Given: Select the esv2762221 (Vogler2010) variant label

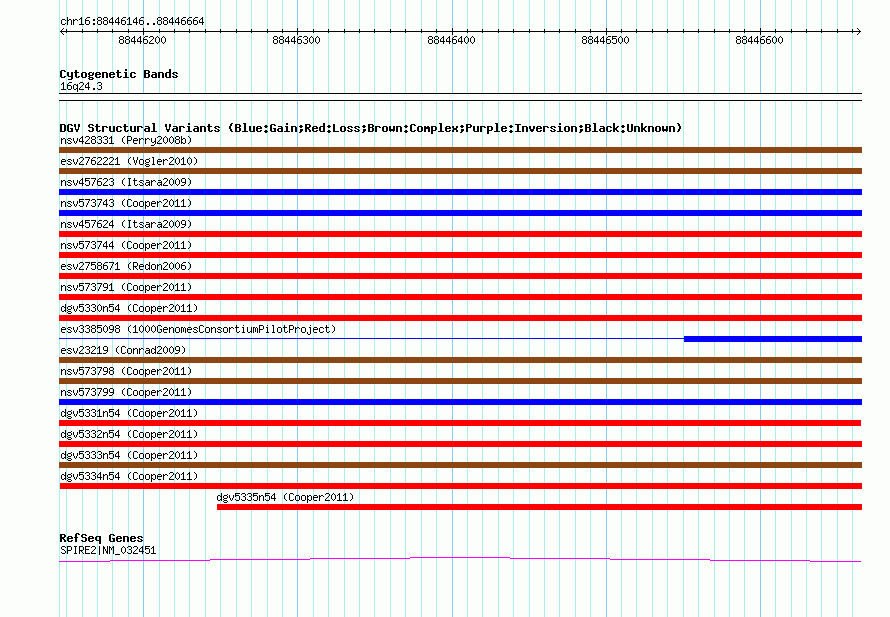Looking at the screenshot, I should click(129, 161).
